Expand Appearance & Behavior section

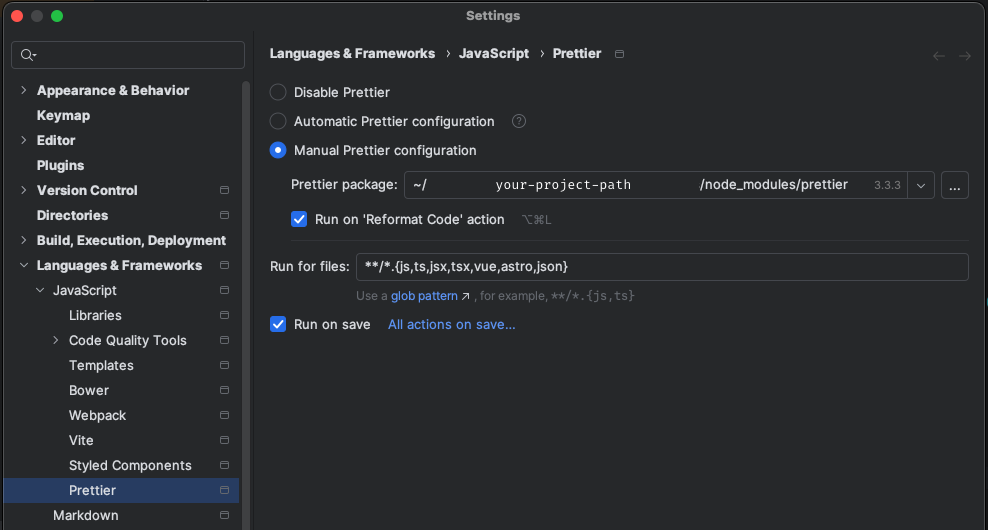tap(24, 90)
